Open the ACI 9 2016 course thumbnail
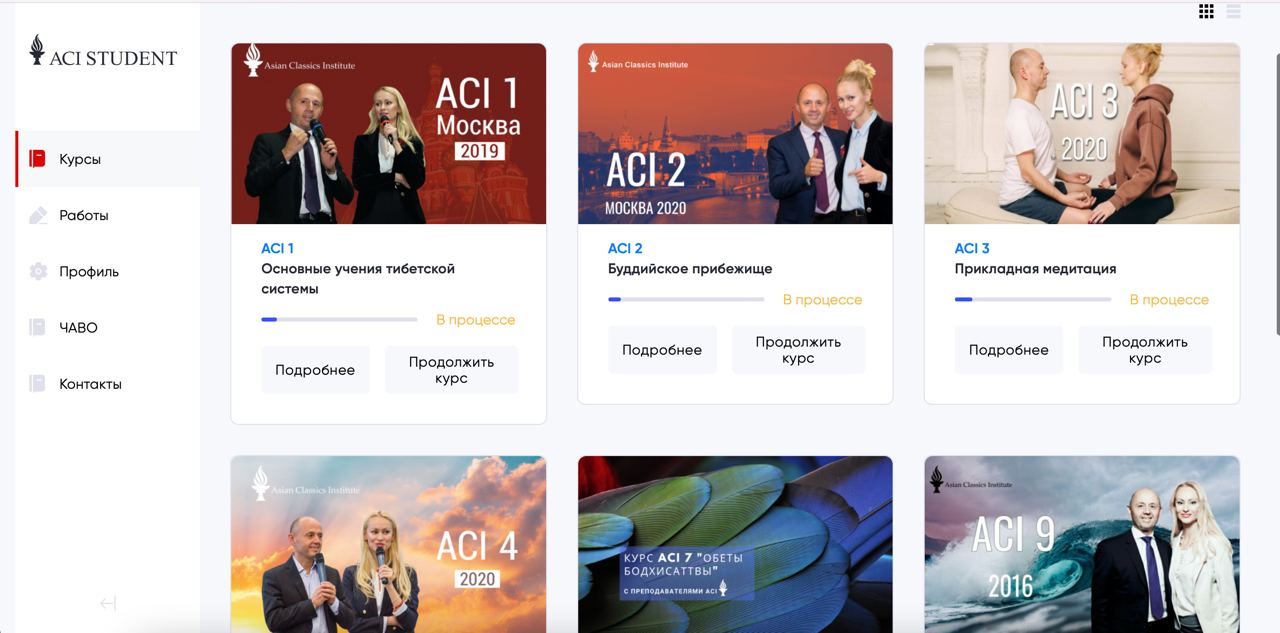 coord(1082,544)
